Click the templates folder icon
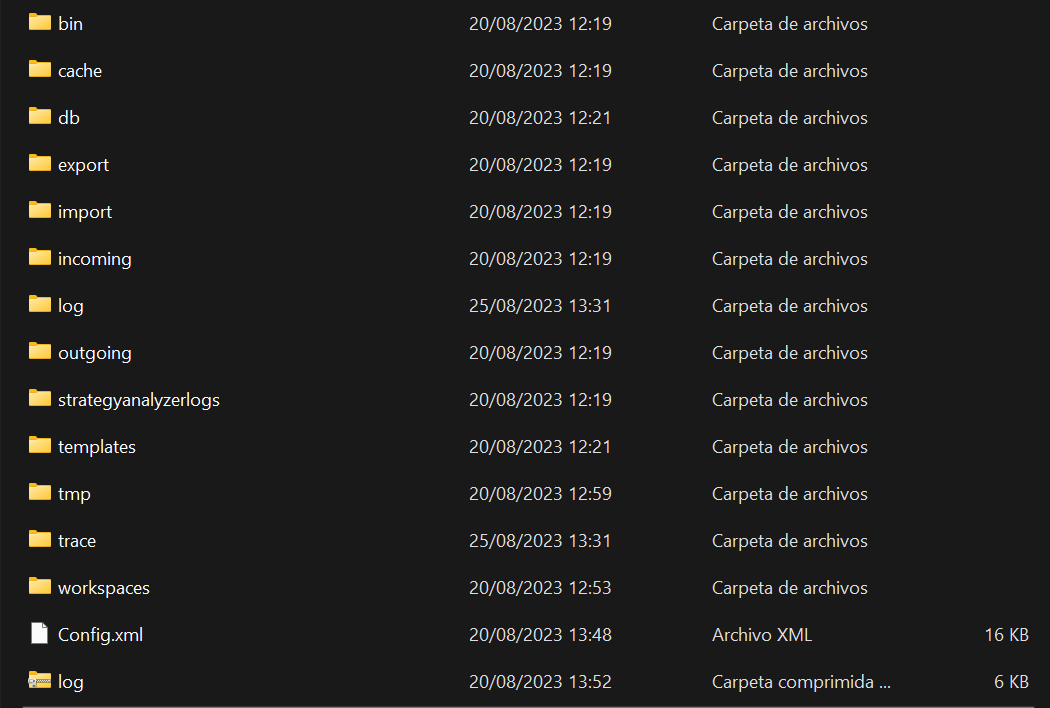 click(40, 446)
